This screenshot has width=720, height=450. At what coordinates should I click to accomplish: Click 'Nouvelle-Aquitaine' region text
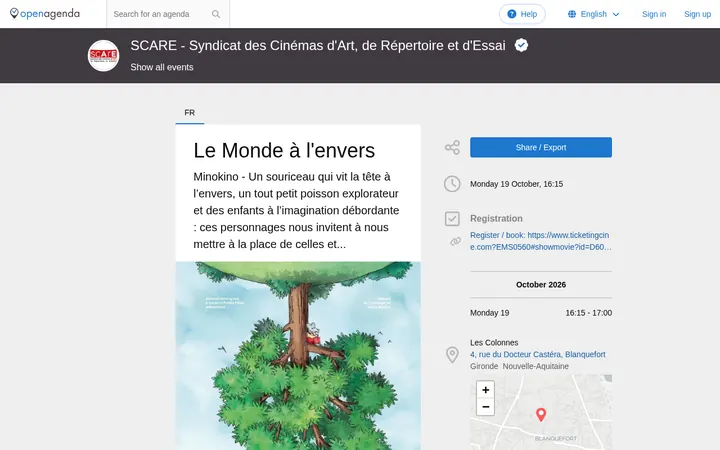pos(535,366)
